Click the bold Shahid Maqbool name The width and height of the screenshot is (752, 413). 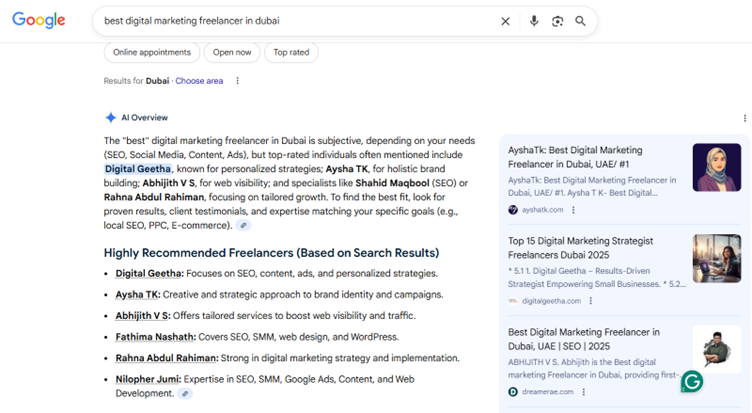click(x=392, y=183)
